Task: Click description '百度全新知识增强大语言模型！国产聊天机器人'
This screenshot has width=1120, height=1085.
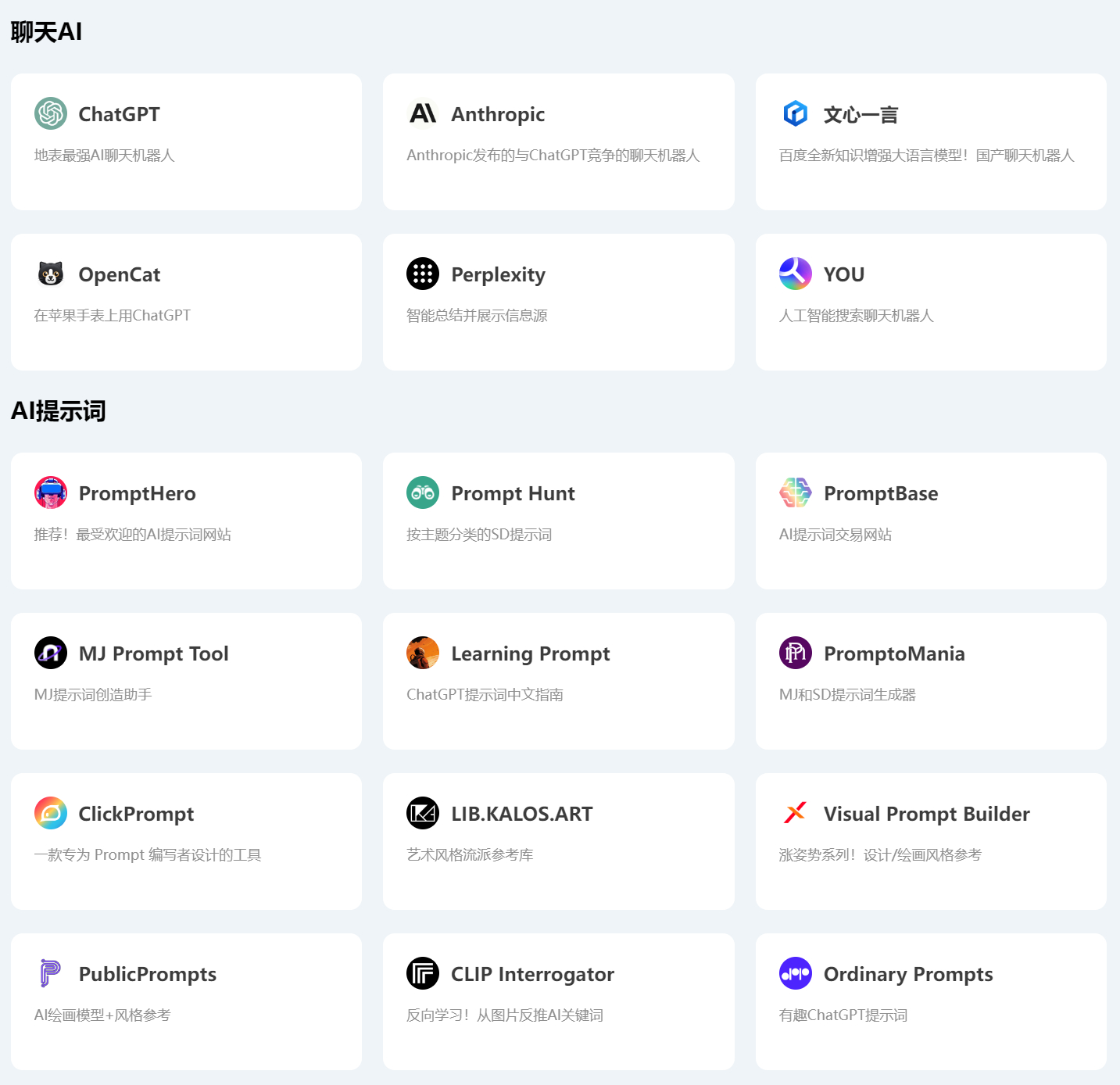Action: pos(927,156)
